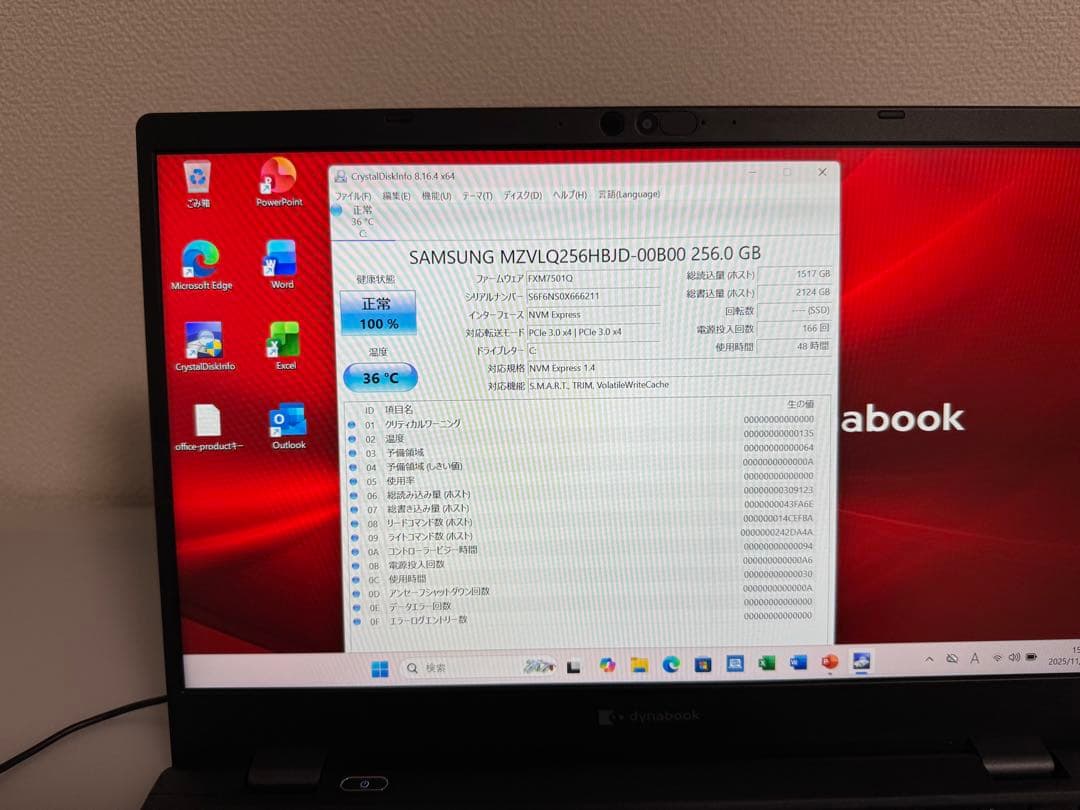Open the 機能(U) menu
The image size is (1080, 810).
coord(436,196)
